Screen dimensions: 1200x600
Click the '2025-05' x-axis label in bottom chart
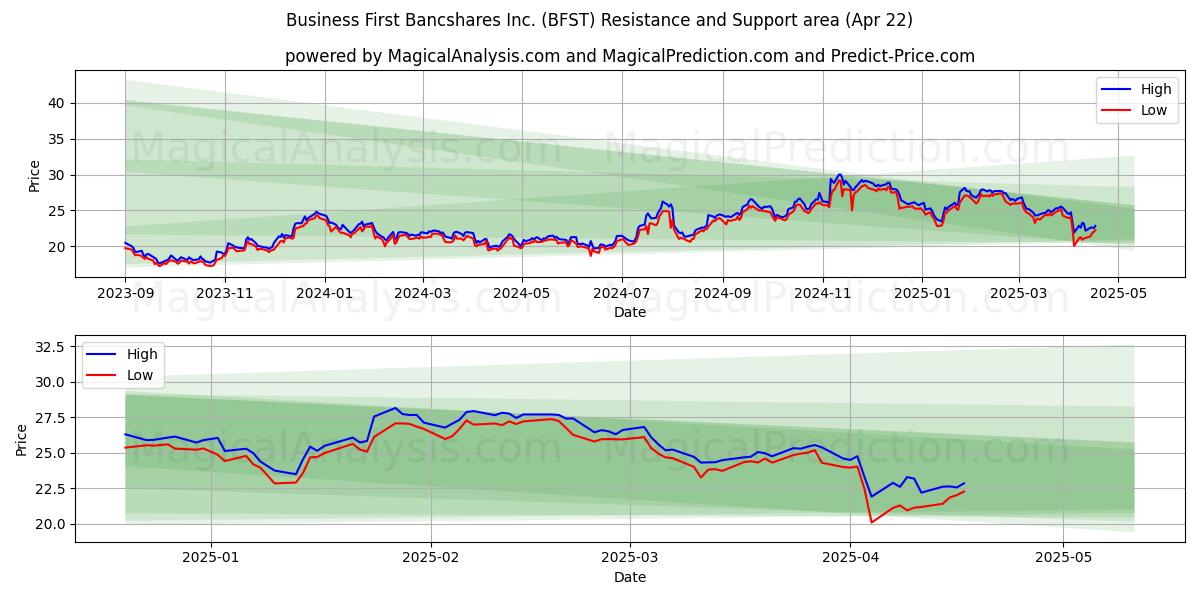1064,560
